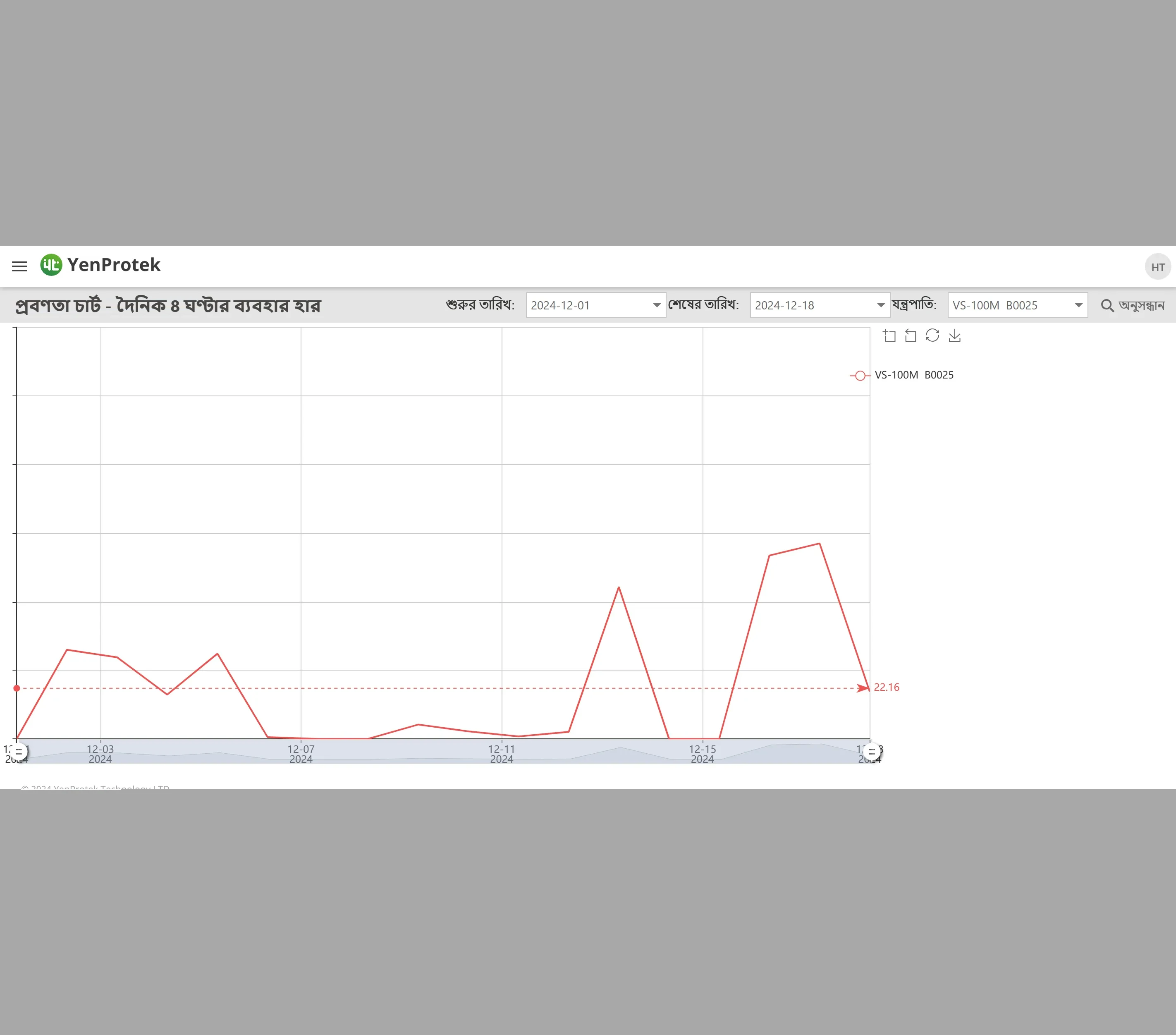Viewport: 1176px width, 1035px height.
Task: Click the search magnifier icon
Action: point(1107,306)
